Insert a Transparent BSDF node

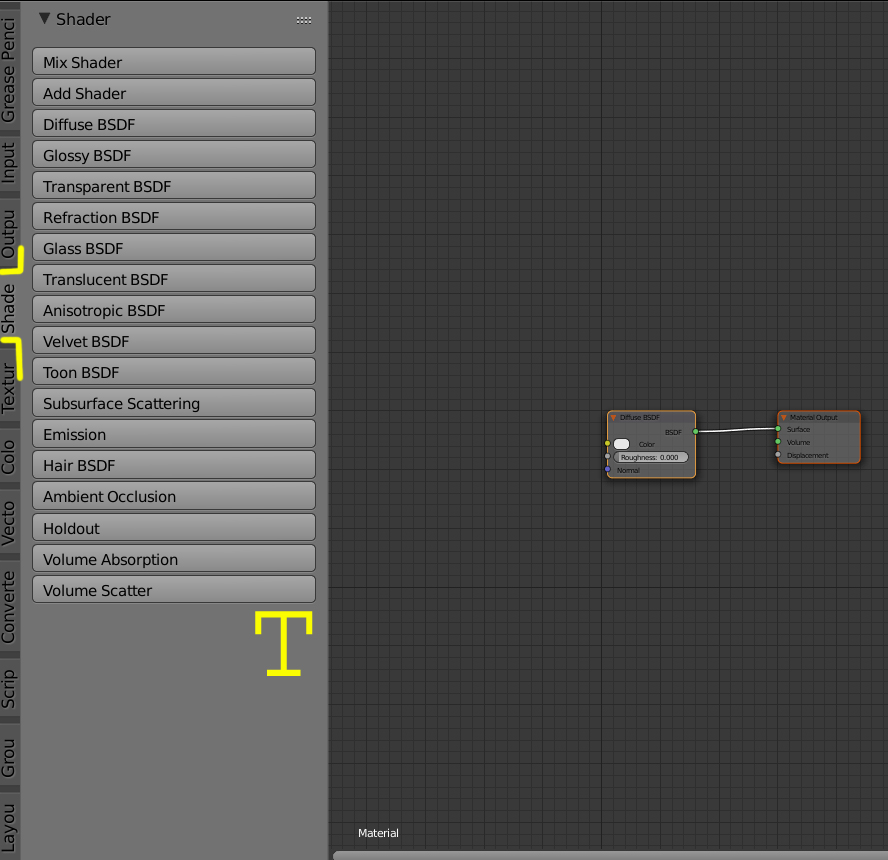click(x=174, y=186)
